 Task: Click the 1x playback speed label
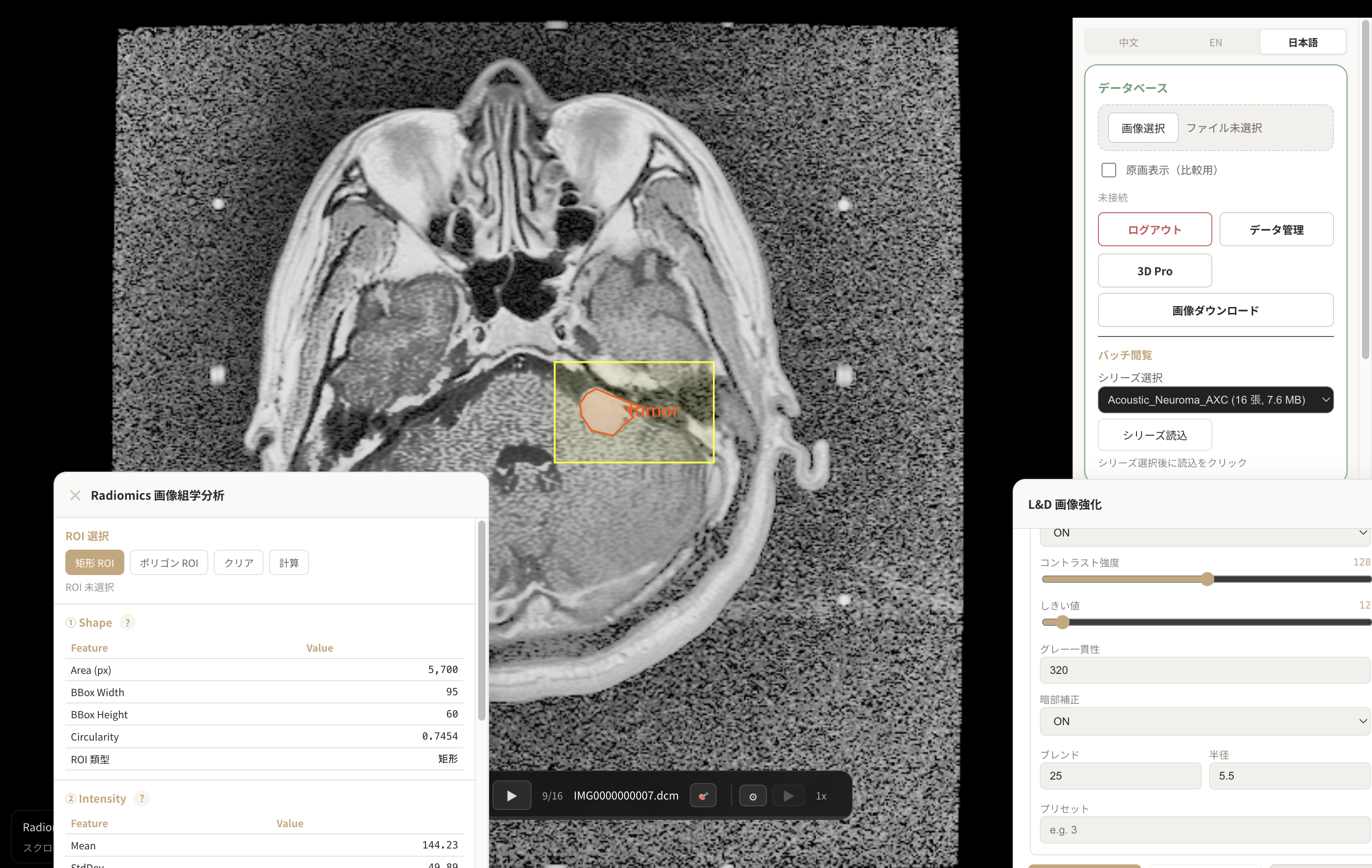tap(821, 795)
